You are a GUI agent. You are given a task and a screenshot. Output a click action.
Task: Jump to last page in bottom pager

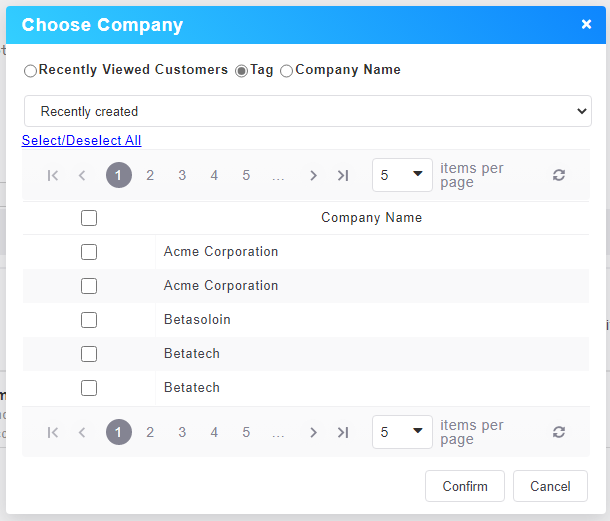(x=343, y=433)
